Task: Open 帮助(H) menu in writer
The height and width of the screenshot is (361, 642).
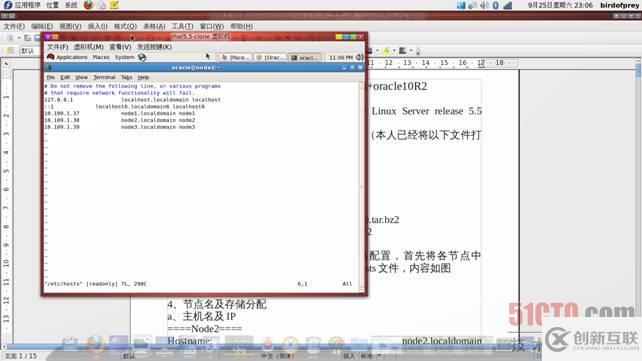Action: pos(242,26)
